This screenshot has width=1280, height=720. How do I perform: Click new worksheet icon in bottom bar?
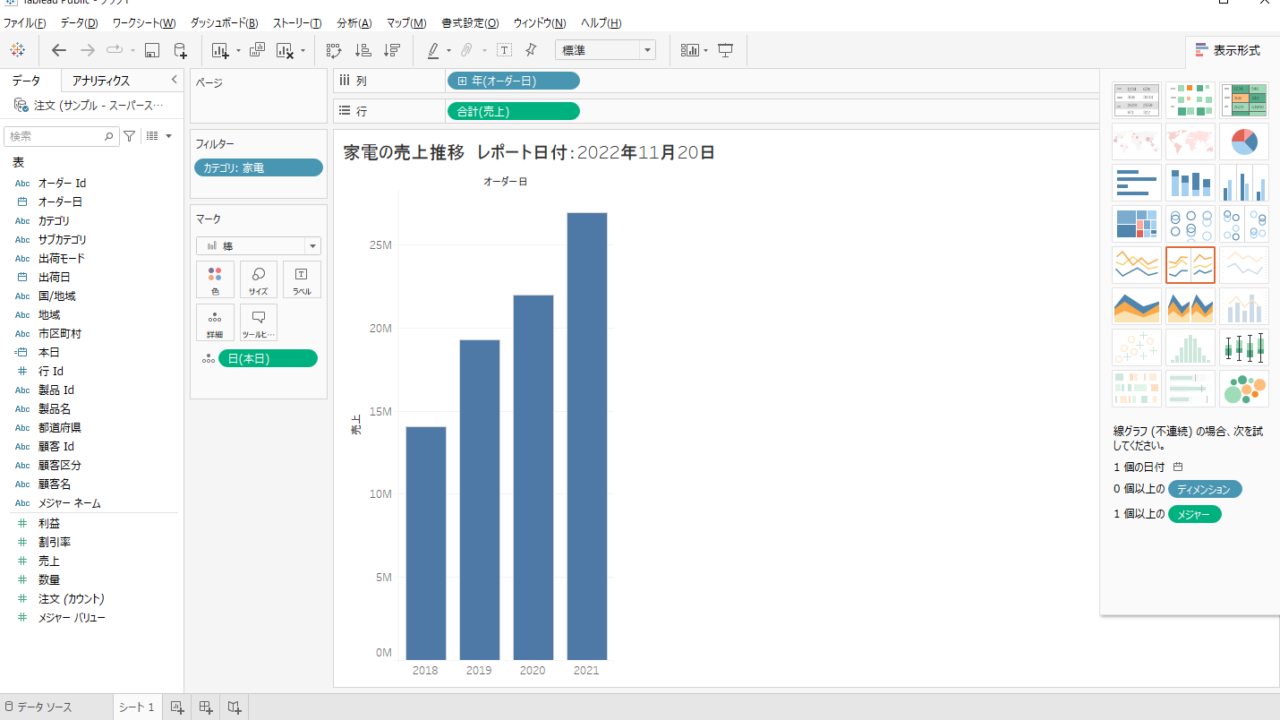click(x=177, y=707)
